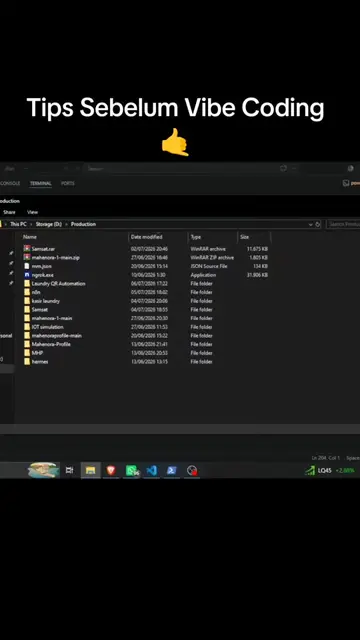
Task: Click the n8n folder icon
Action: (27, 292)
